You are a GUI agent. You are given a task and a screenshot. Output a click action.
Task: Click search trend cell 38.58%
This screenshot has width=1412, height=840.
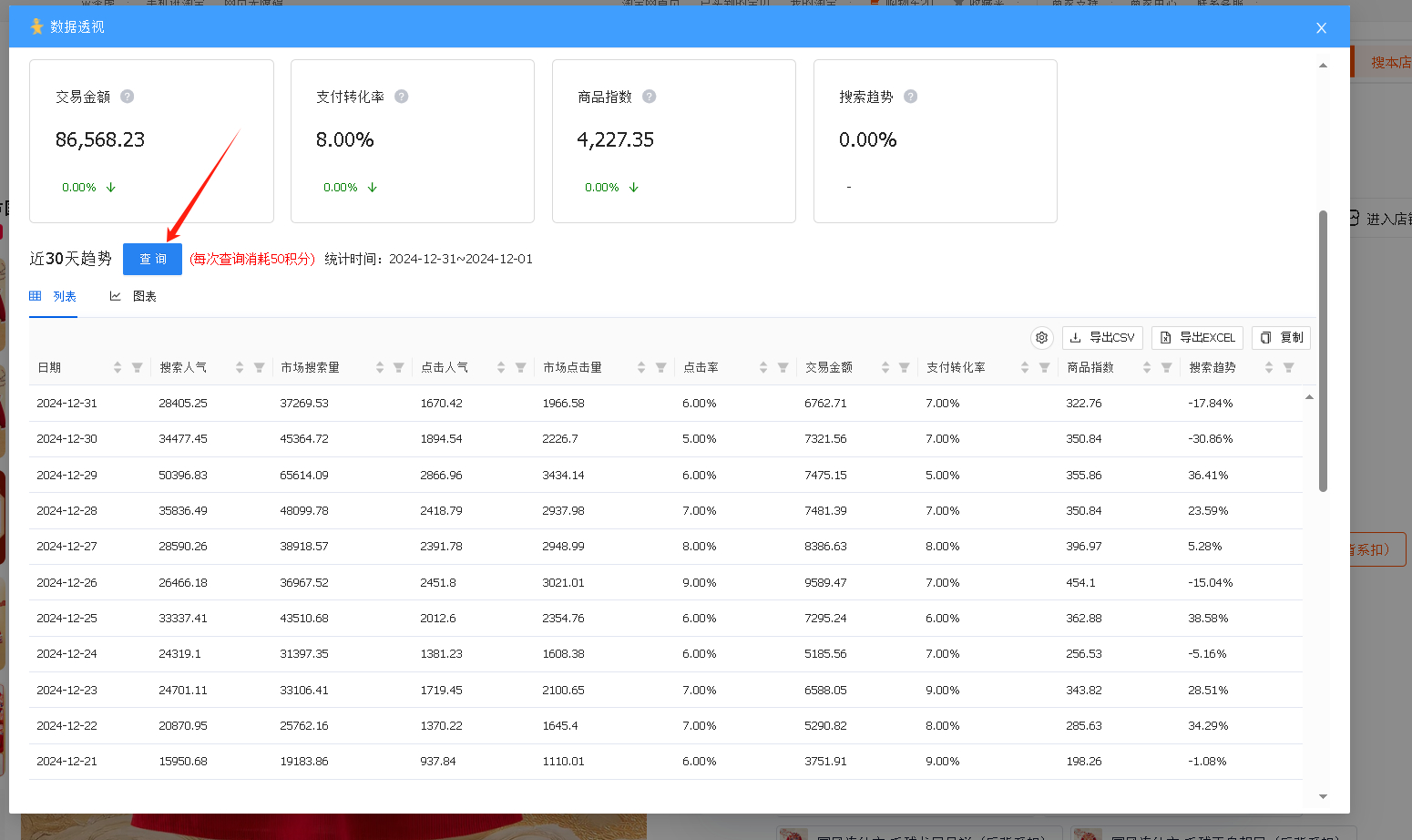click(1208, 619)
